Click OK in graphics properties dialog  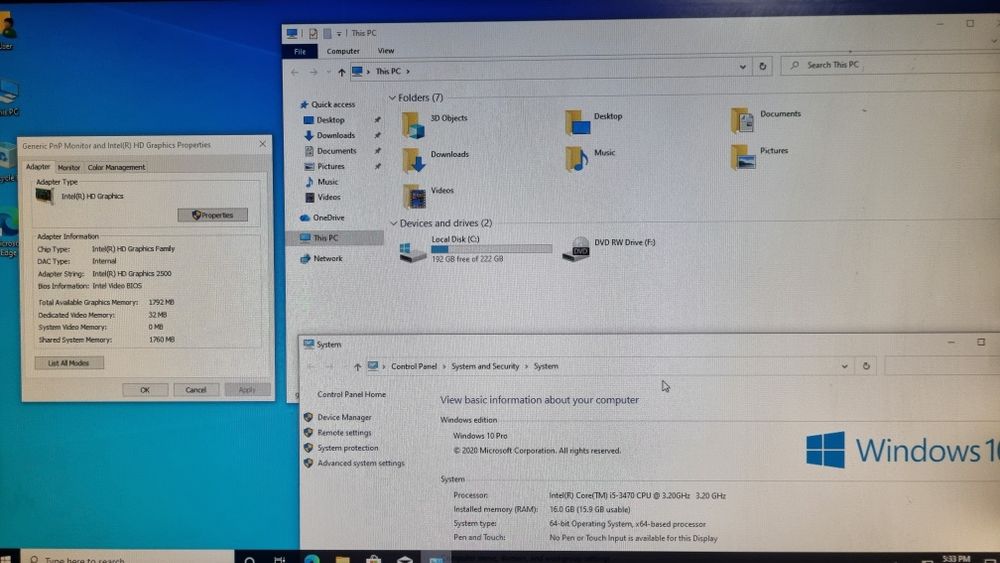coord(145,390)
